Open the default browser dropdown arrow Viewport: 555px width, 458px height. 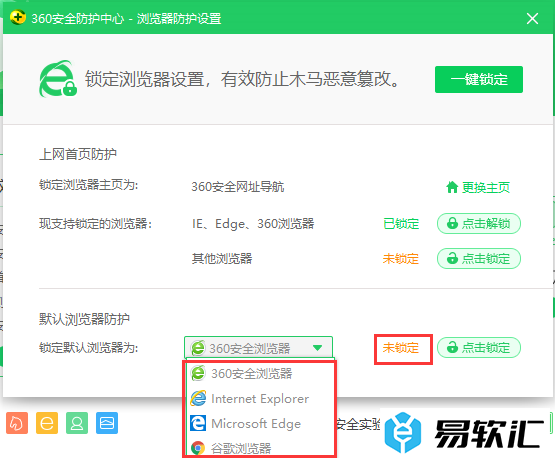pyautogui.click(x=317, y=348)
